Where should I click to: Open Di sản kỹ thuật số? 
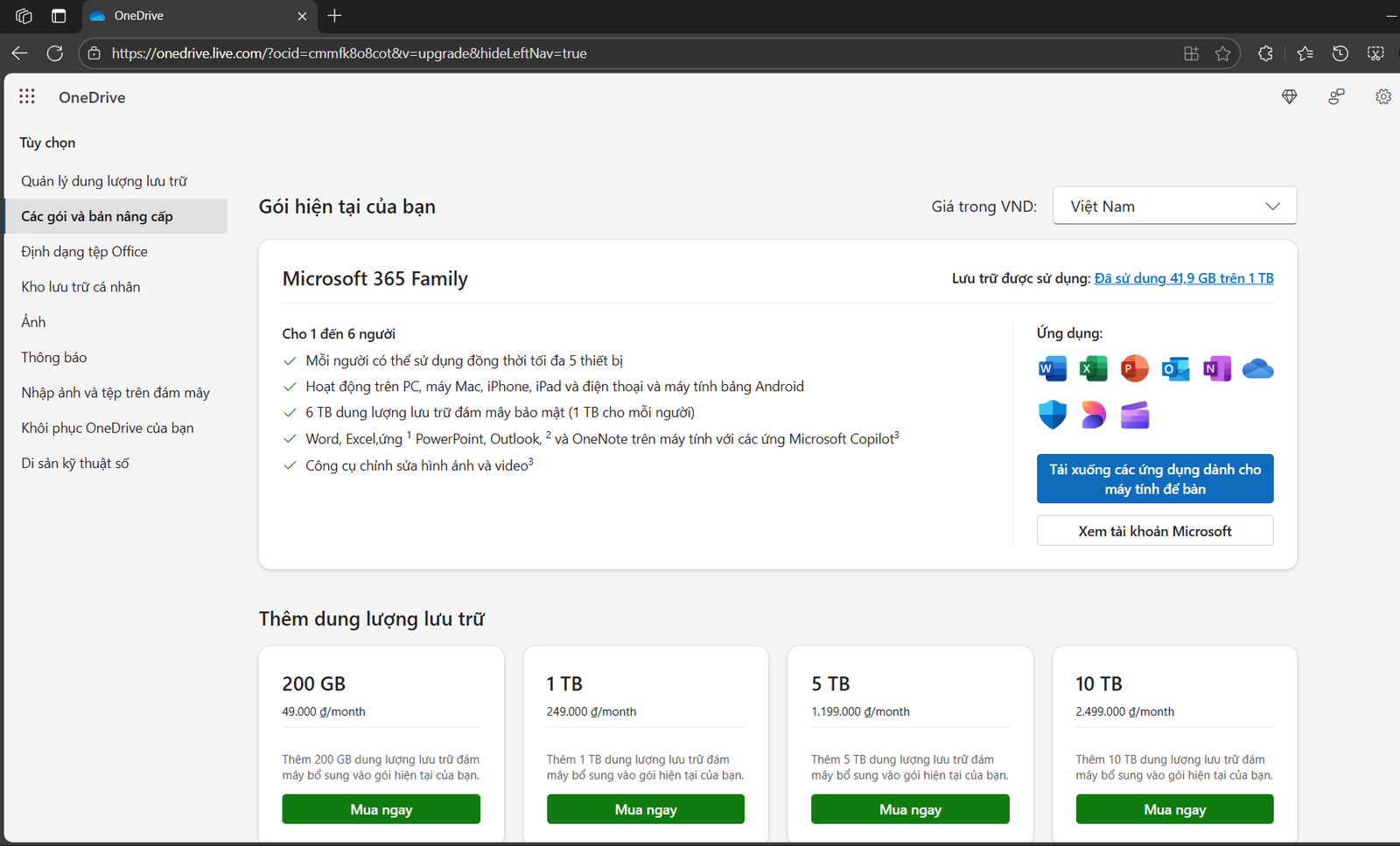click(x=75, y=463)
